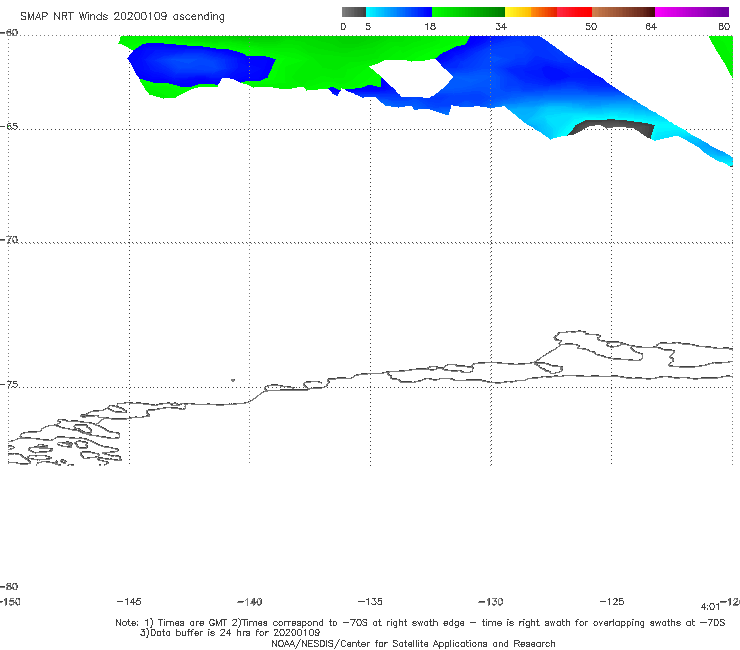Click the longitude label '-130'
Screen dimensions: 740x650
coord(491,601)
